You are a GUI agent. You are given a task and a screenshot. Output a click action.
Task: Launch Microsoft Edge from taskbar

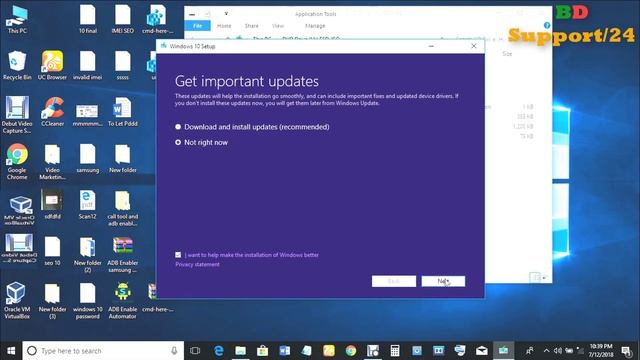tap(219, 351)
